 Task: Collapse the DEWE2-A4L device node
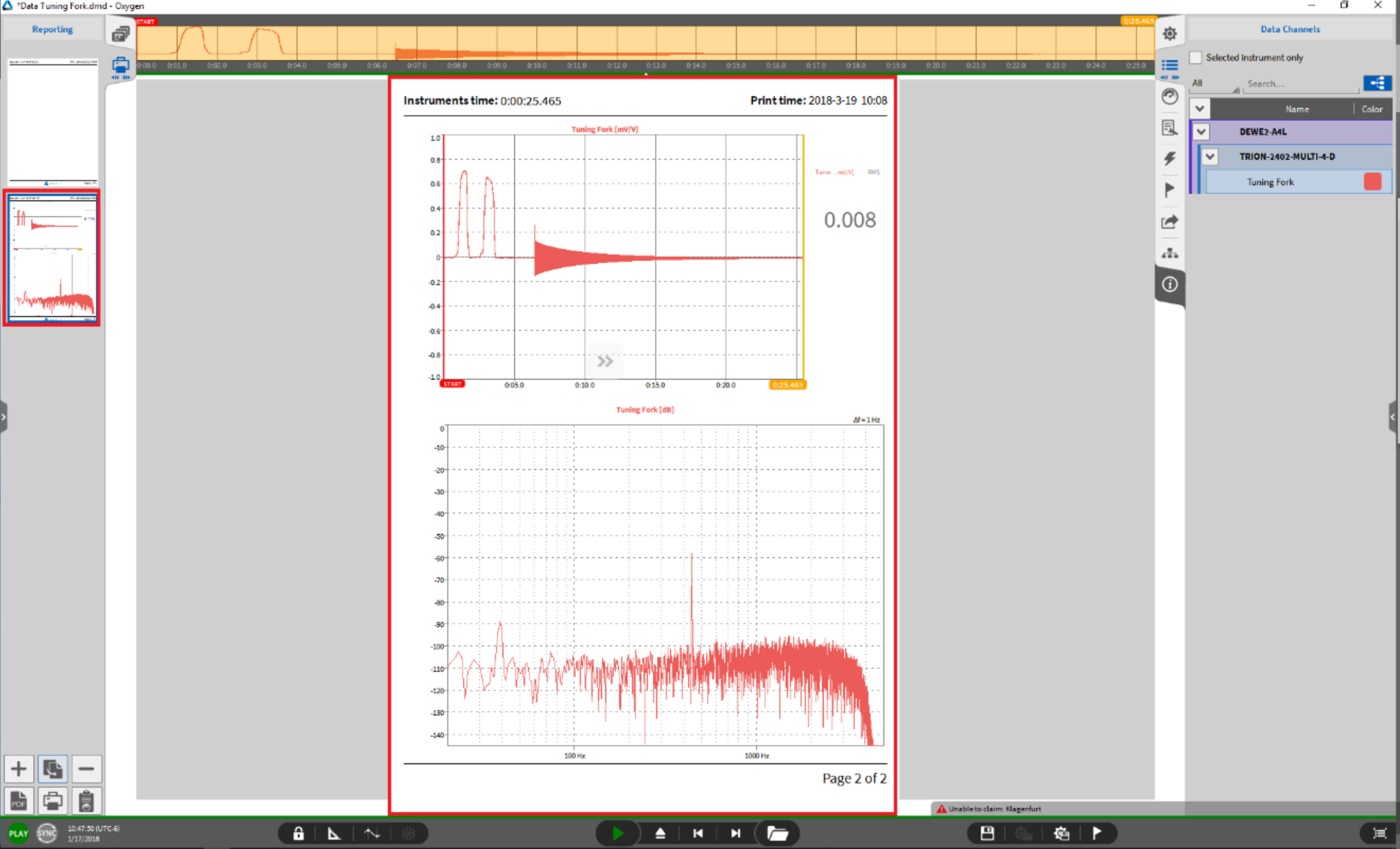(x=1201, y=132)
